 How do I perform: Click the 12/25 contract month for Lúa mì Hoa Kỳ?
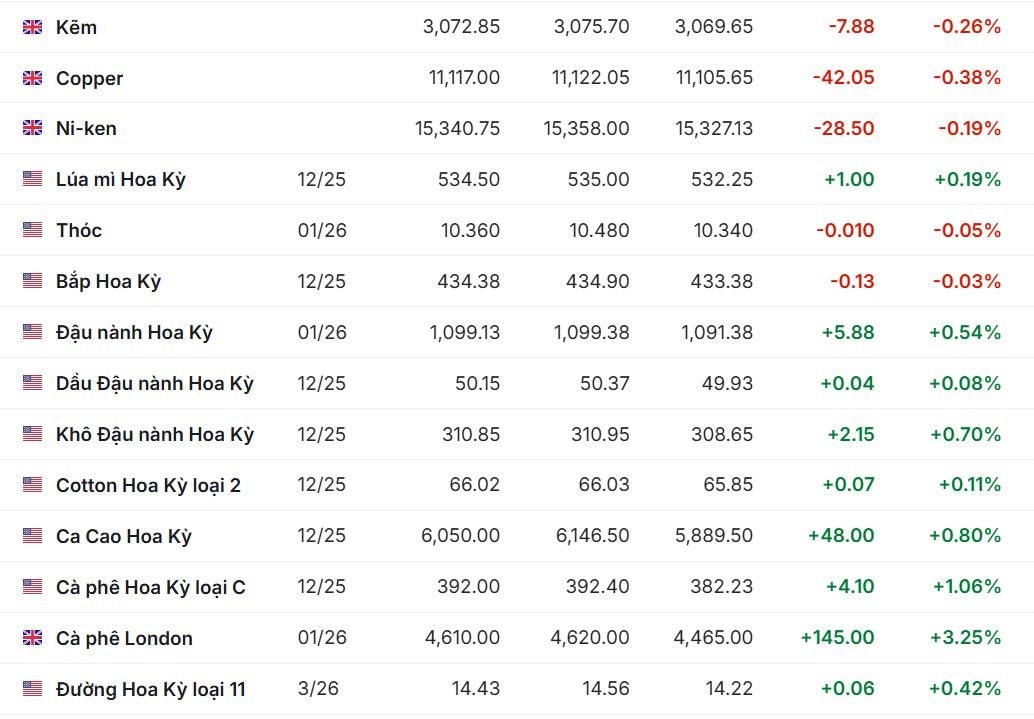click(x=321, y=179)
